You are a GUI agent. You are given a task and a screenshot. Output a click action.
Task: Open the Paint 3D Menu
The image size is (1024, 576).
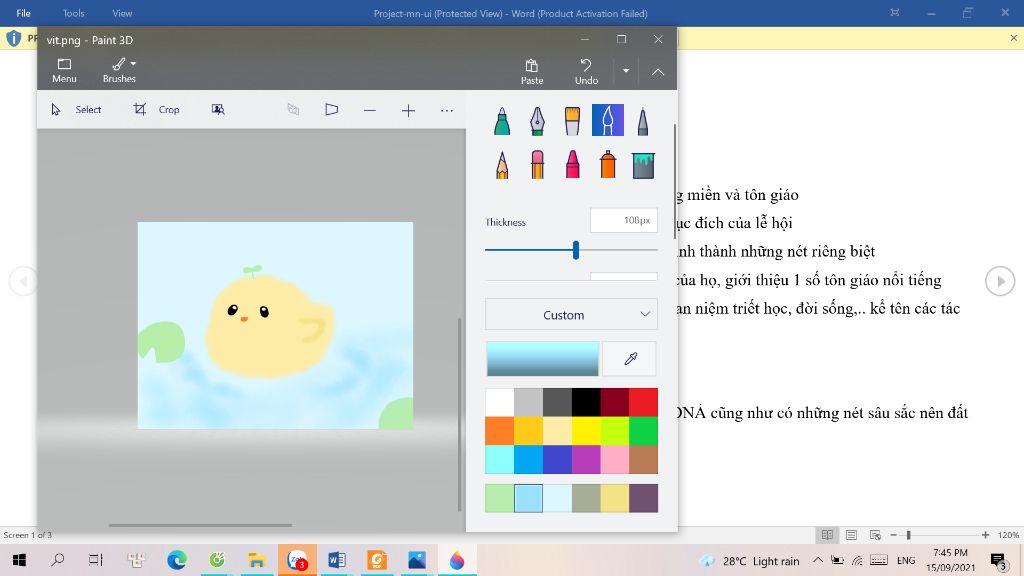(x=64, y=70)
